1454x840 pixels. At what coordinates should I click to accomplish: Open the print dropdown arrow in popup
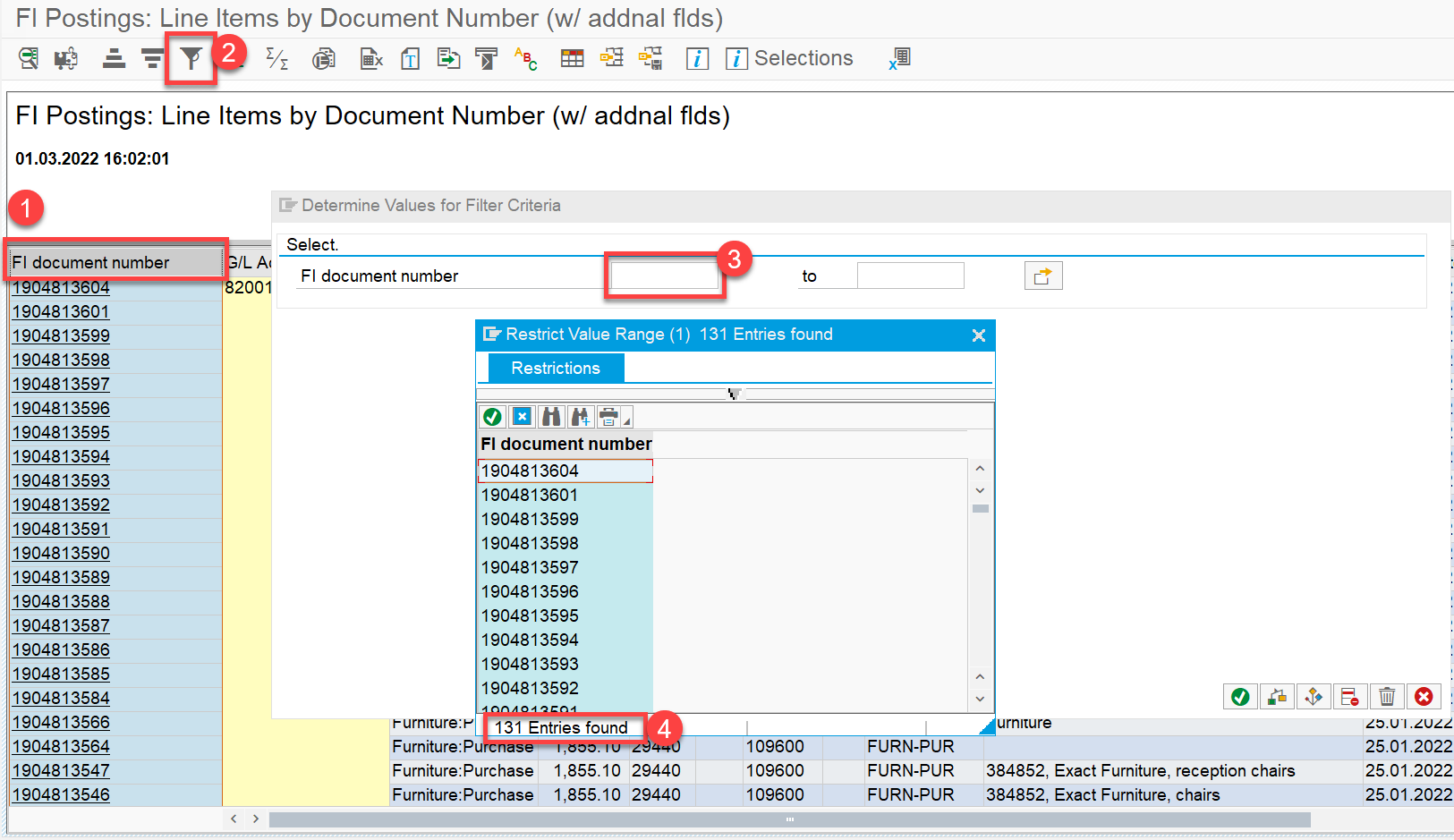coord(627,420)
